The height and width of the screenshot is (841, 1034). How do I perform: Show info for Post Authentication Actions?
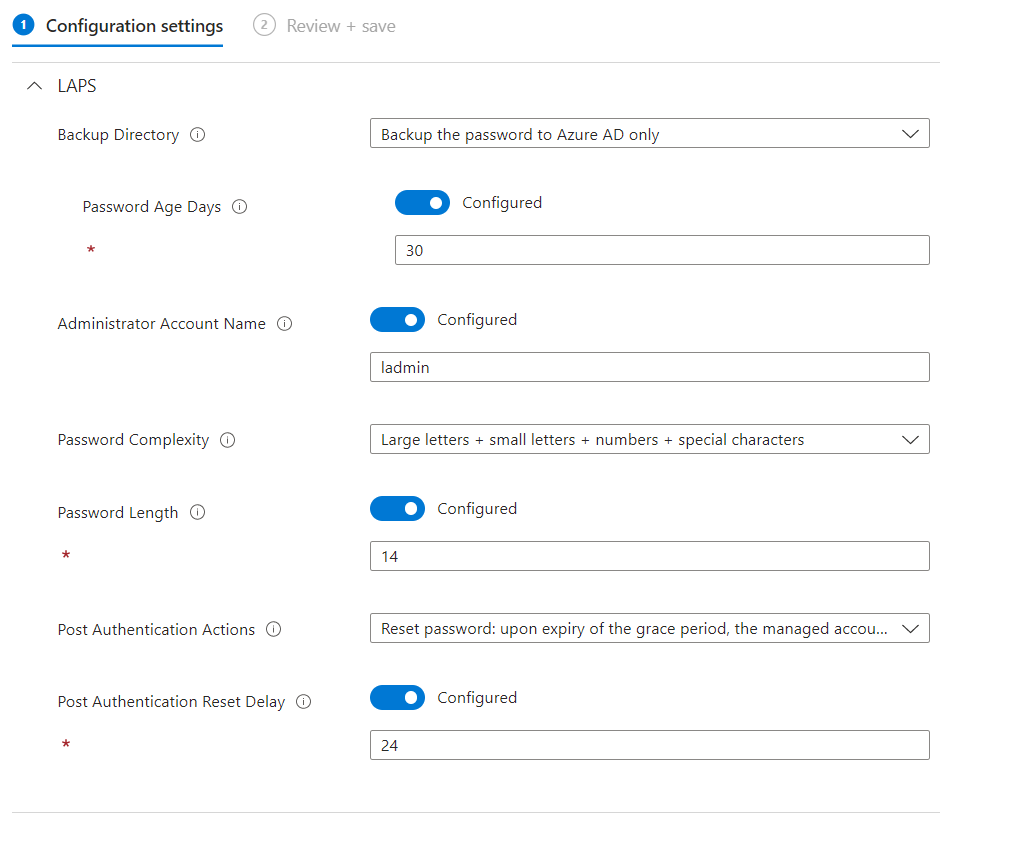[274, 629]
